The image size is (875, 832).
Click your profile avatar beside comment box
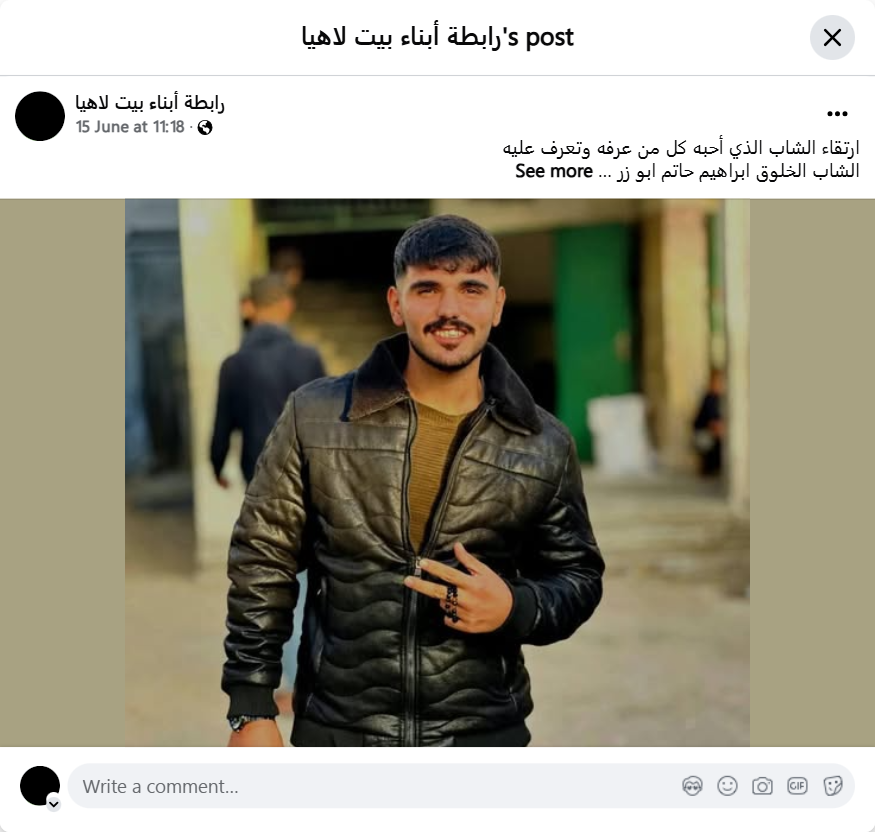click(40, 786)
